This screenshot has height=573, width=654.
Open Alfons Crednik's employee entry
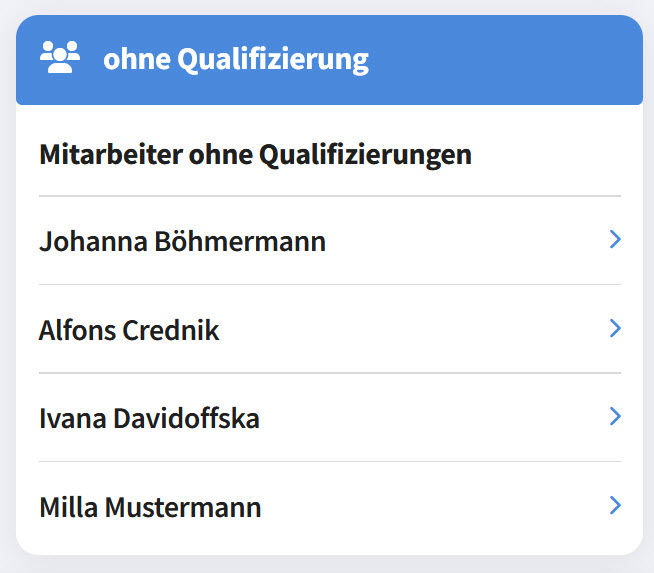pos(329,329)
